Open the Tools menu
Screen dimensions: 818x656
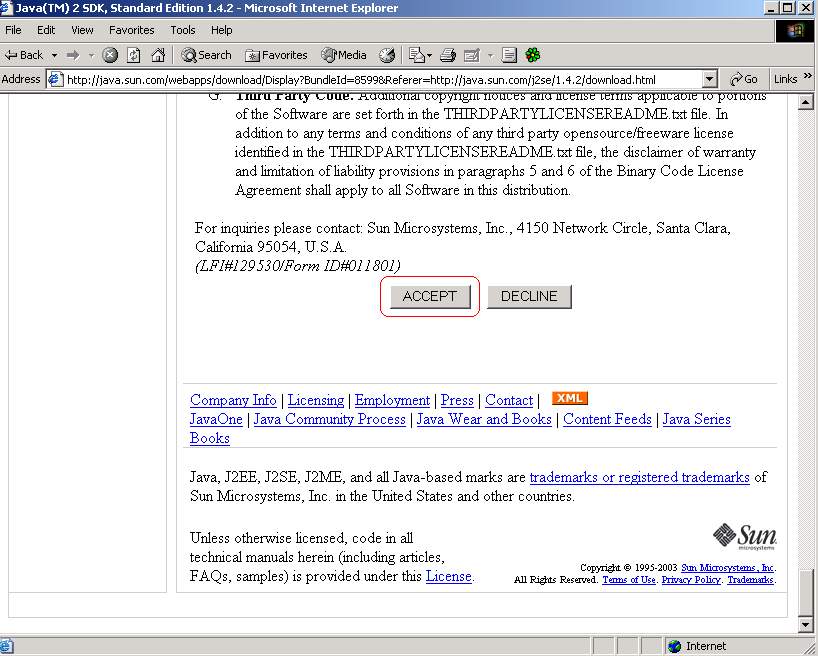183,30
